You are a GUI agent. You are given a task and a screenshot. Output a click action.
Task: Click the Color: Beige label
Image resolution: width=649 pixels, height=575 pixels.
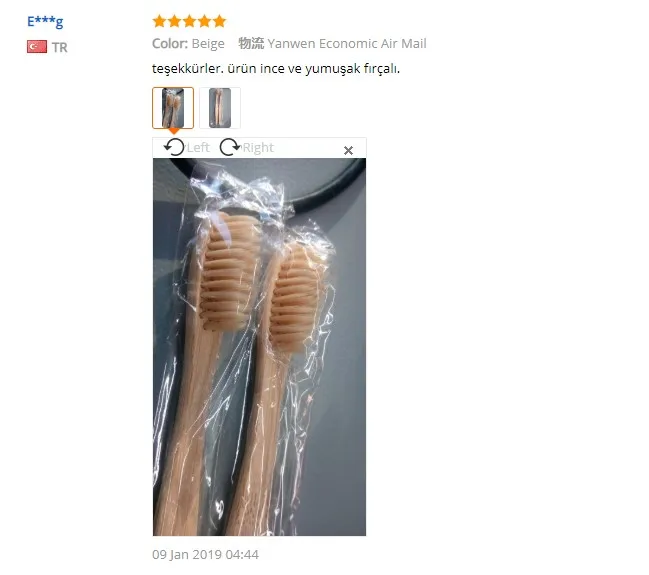click(188, 43)
